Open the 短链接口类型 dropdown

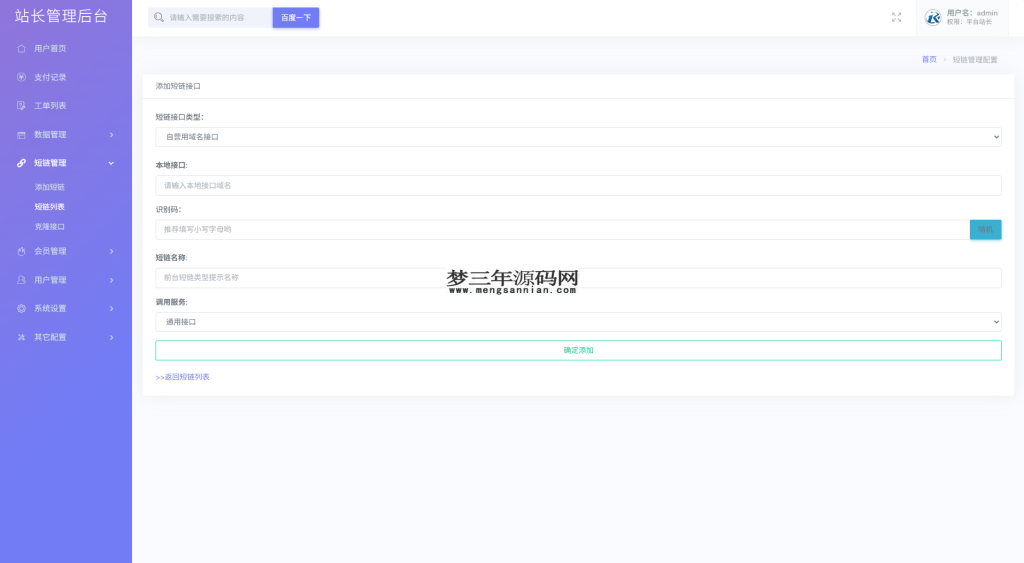(578, 137)
